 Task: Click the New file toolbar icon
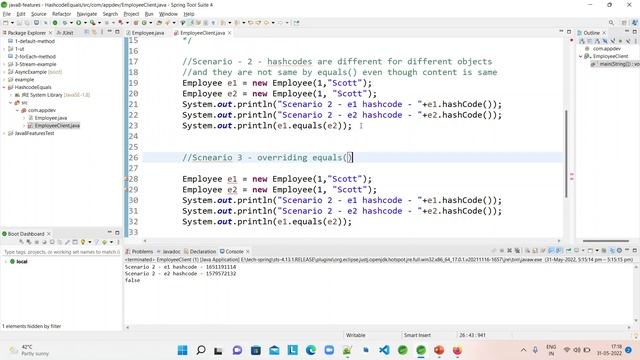[x=6, y=23]
